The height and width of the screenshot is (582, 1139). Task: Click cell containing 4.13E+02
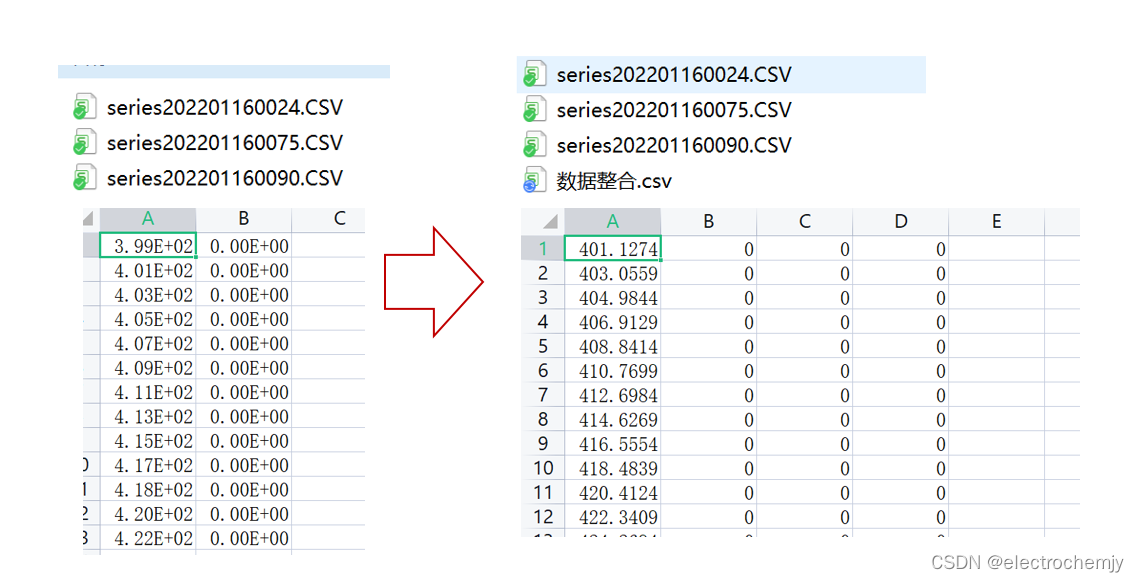tap(148, 416)
